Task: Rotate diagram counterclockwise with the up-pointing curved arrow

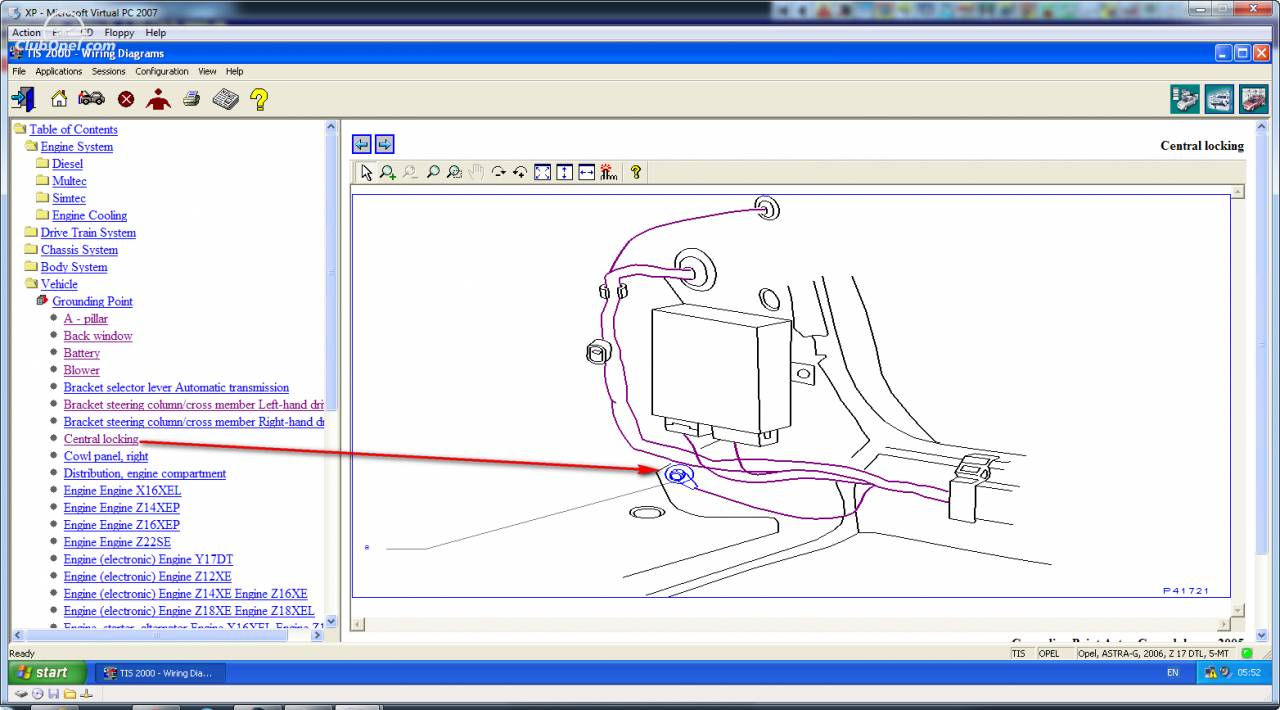Action: point(520,172)
